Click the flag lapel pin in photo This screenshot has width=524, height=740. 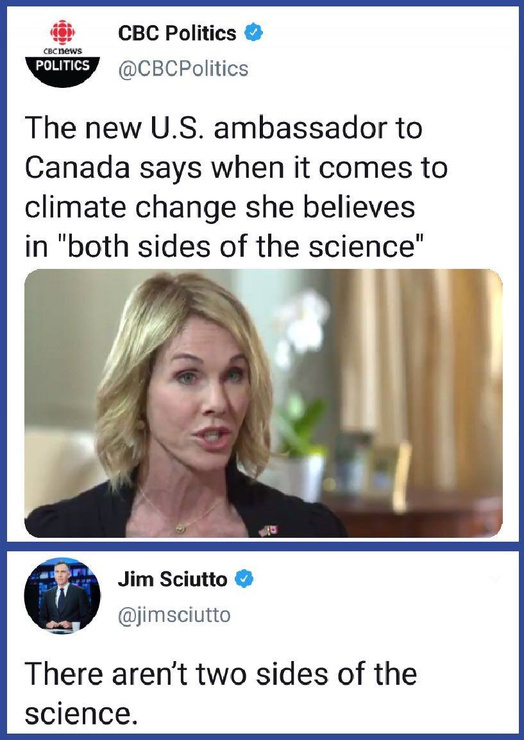(269, 530)
